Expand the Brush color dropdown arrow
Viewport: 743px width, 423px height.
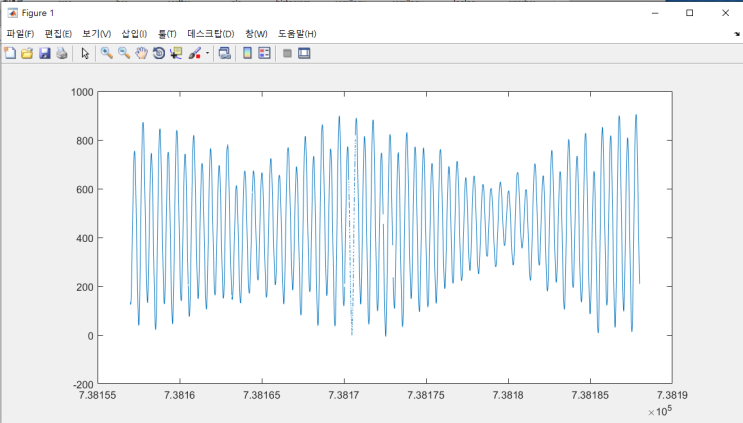point(207,53)
